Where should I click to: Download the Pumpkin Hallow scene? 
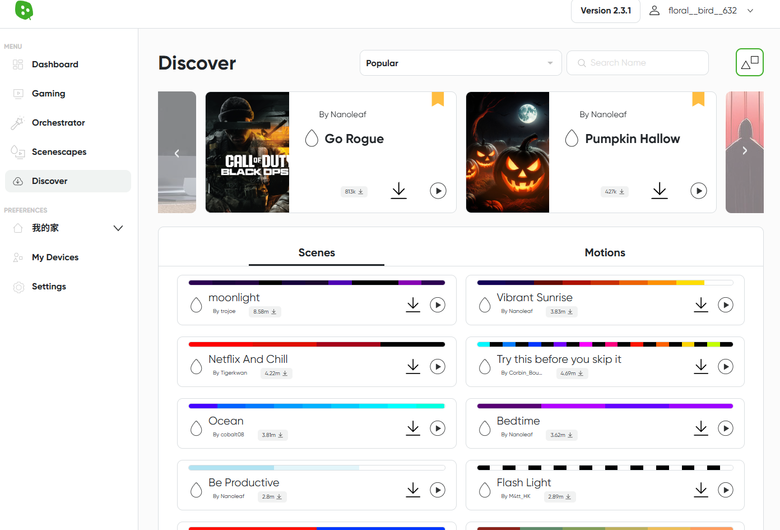point(659,191)
